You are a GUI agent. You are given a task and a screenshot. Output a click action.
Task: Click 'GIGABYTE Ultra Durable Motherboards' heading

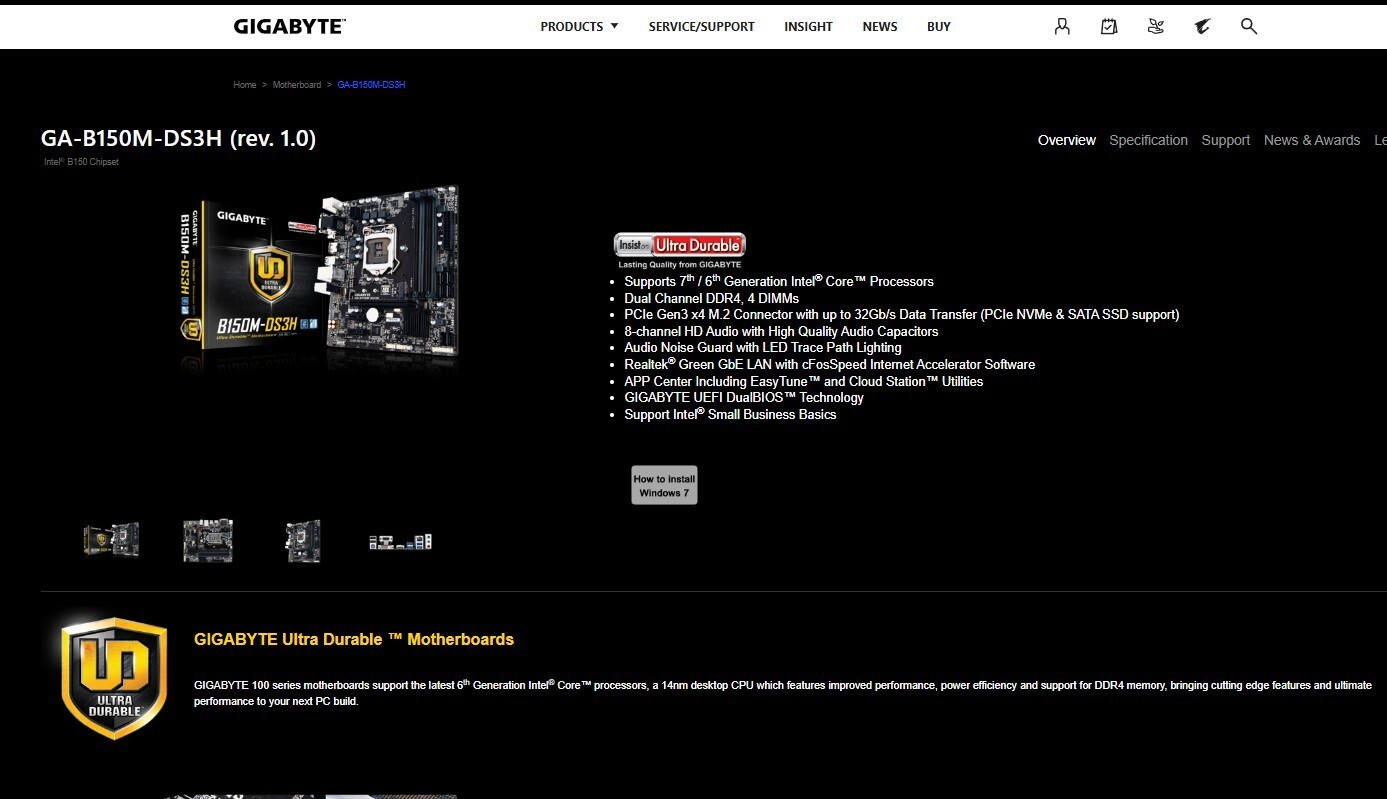coord(353,639)
